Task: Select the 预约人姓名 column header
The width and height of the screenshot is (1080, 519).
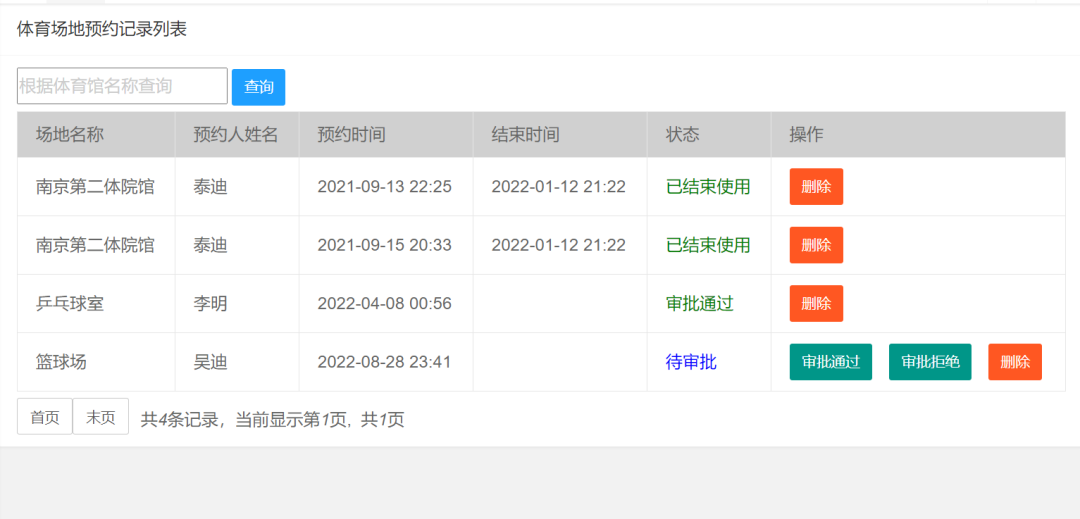Action: 236,135
